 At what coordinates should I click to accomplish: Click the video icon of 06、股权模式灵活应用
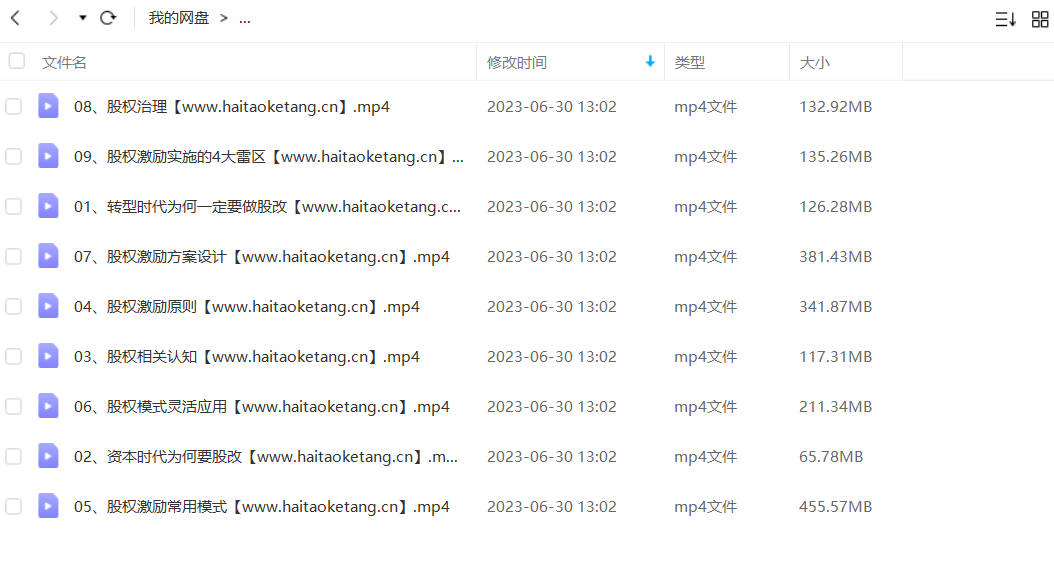(48, 406)
